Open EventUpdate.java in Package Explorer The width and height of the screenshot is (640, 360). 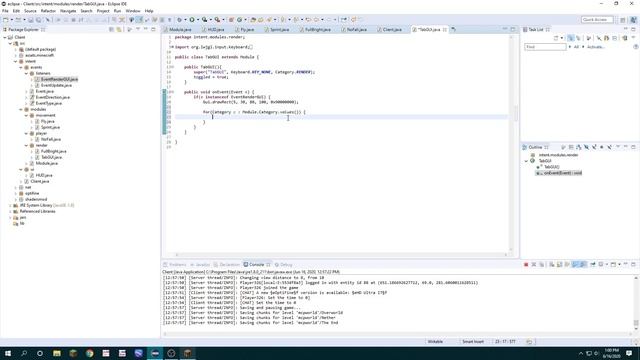[x=56, y=85]
